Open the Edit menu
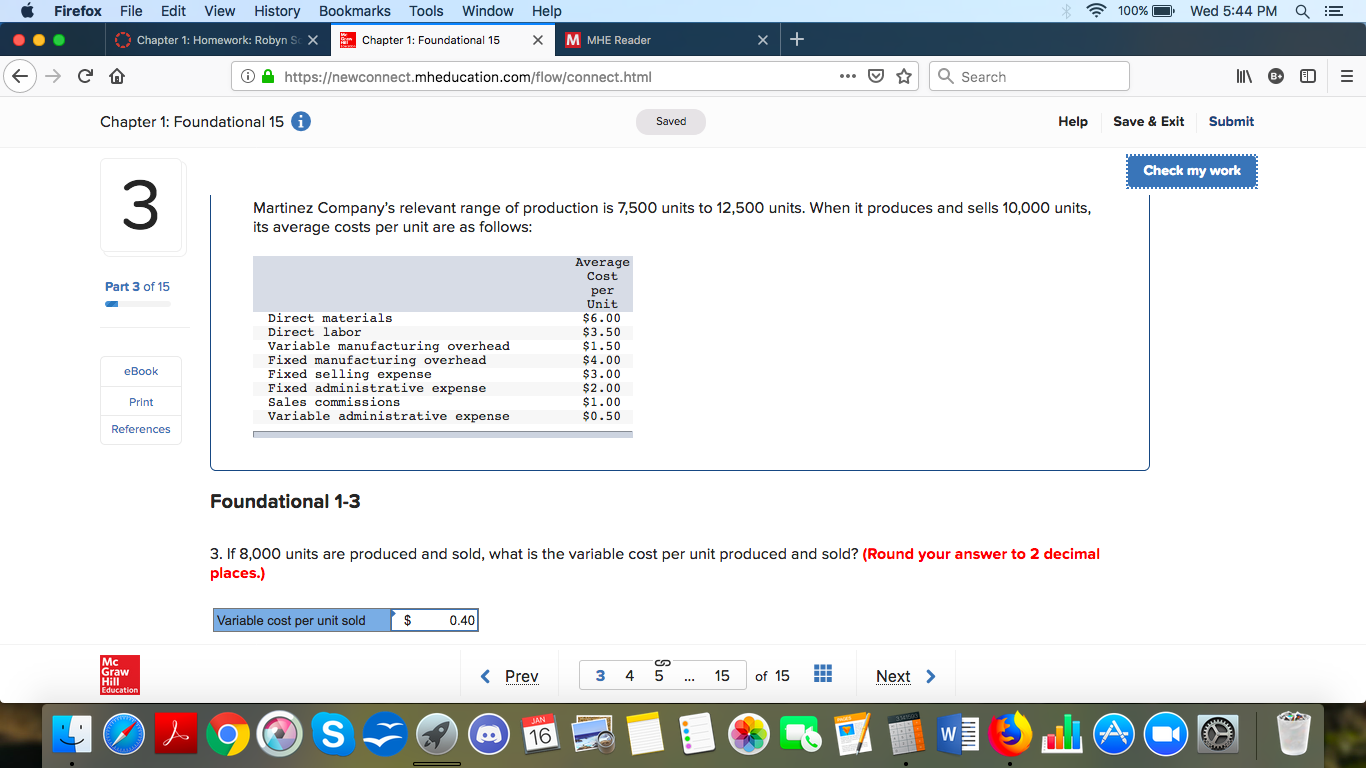Screen dimensions: 1366x768 (x=174, y=11)
